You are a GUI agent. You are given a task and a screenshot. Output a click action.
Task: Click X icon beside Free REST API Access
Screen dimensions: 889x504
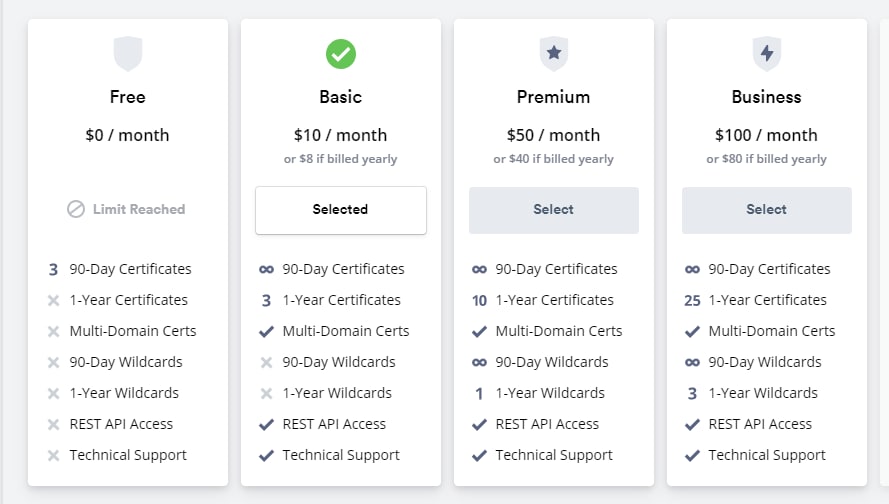pos(53,424)
